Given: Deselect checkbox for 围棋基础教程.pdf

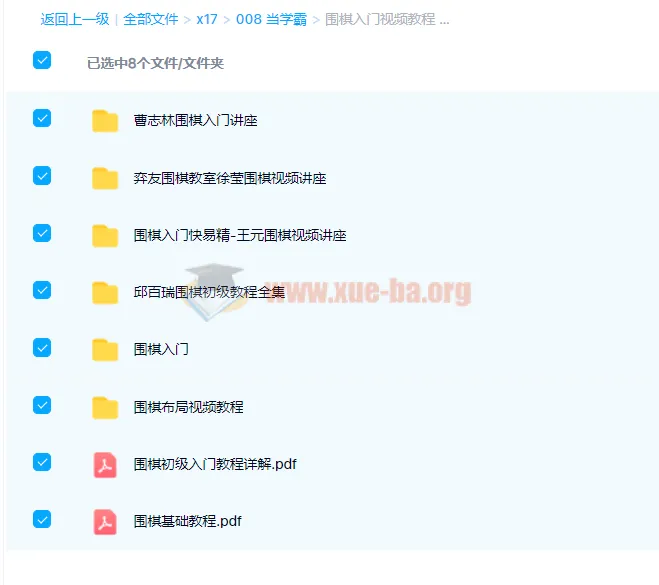Looking at the screenshot, I should pos(42,519).
